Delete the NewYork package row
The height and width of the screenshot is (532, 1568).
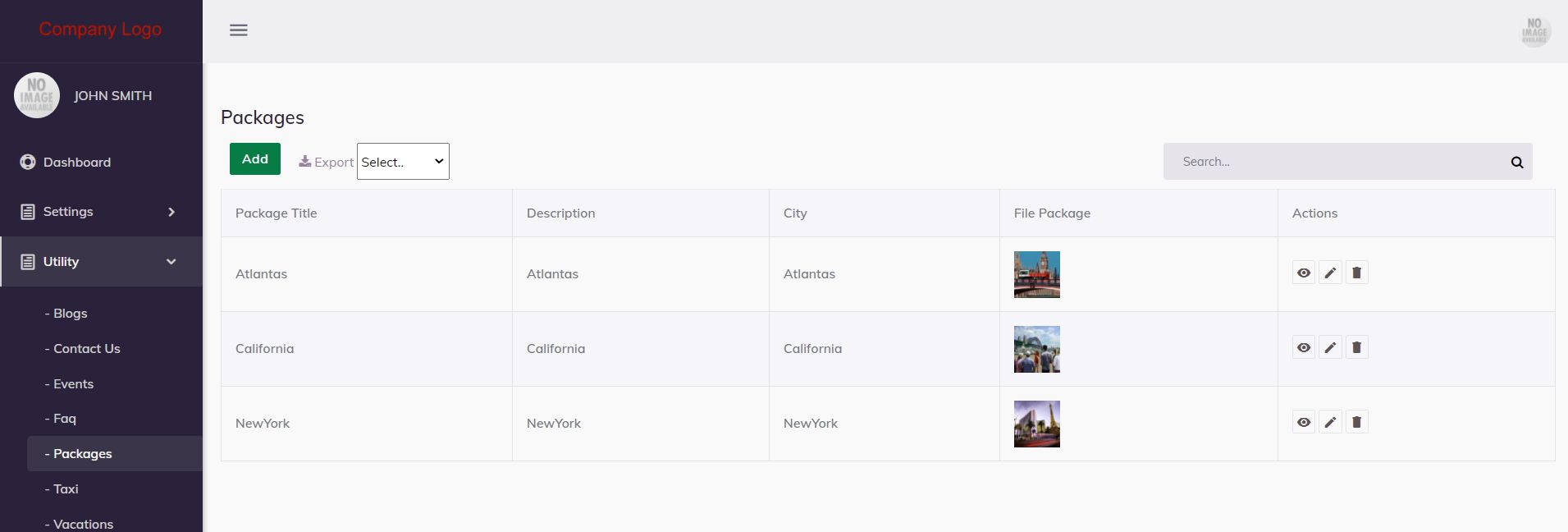coord(1356,423)
